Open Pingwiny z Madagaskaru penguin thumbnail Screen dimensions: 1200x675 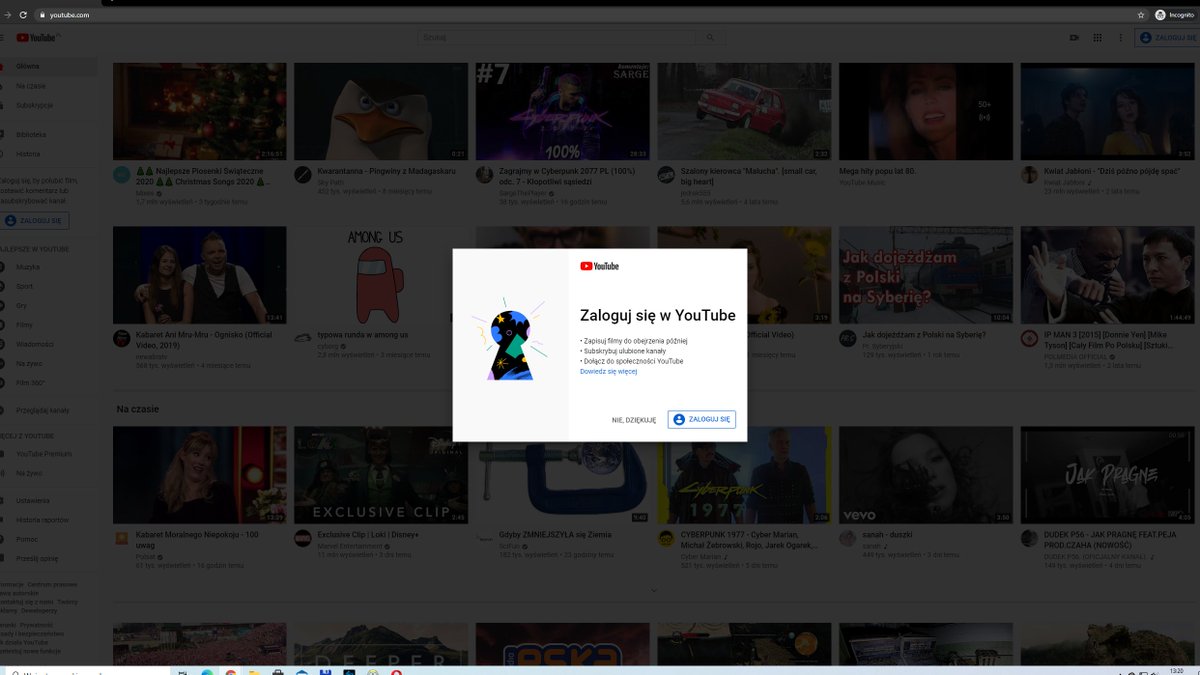[x=381, y=111]
